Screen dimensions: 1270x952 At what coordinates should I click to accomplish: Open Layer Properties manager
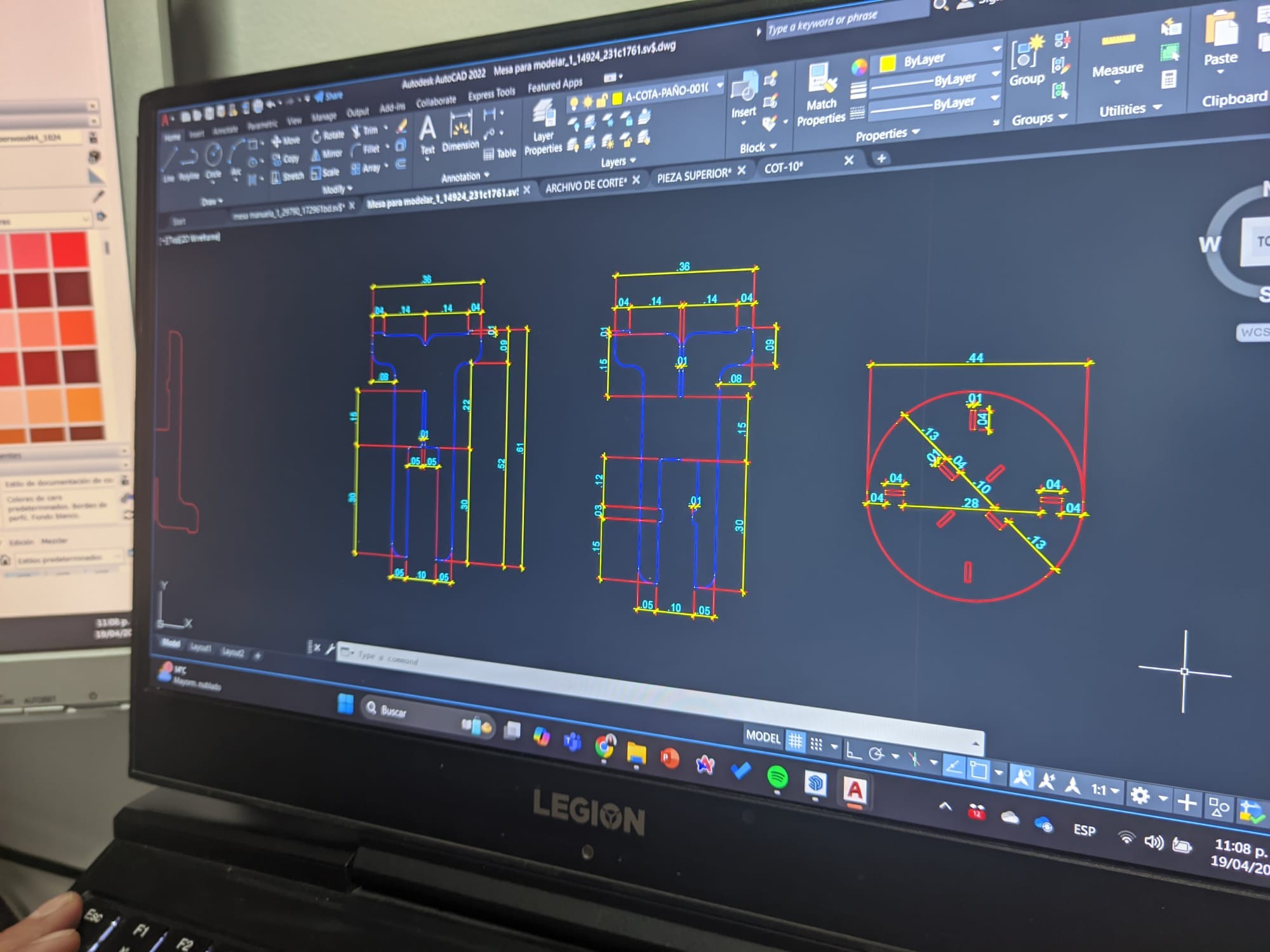(544, 128)
